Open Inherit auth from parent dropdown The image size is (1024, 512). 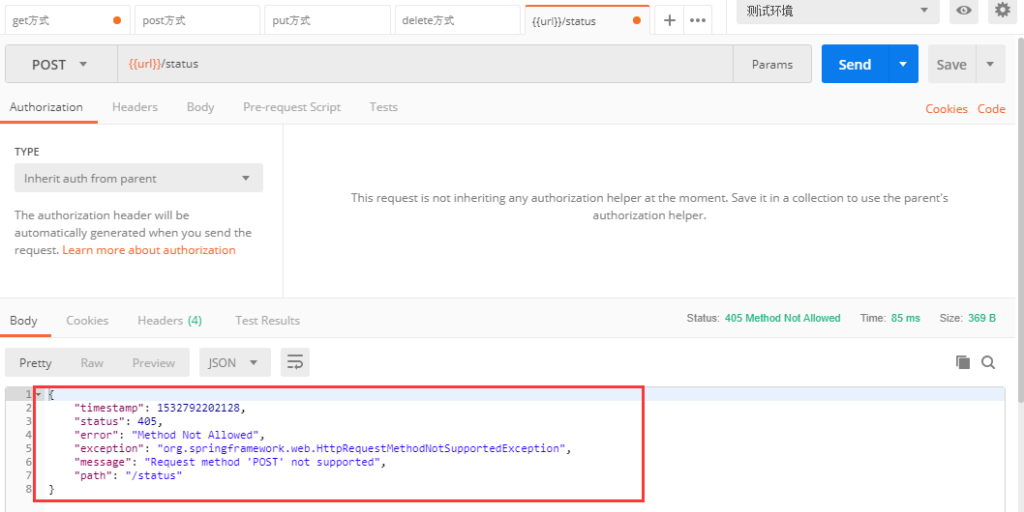click(x=138, y=178)
